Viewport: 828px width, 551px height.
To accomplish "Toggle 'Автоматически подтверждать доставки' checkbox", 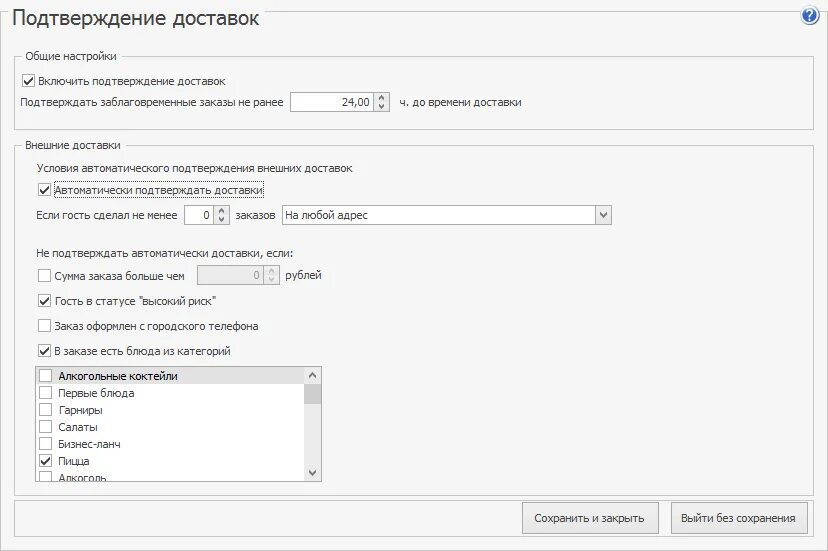I will [x=44, y=190].
